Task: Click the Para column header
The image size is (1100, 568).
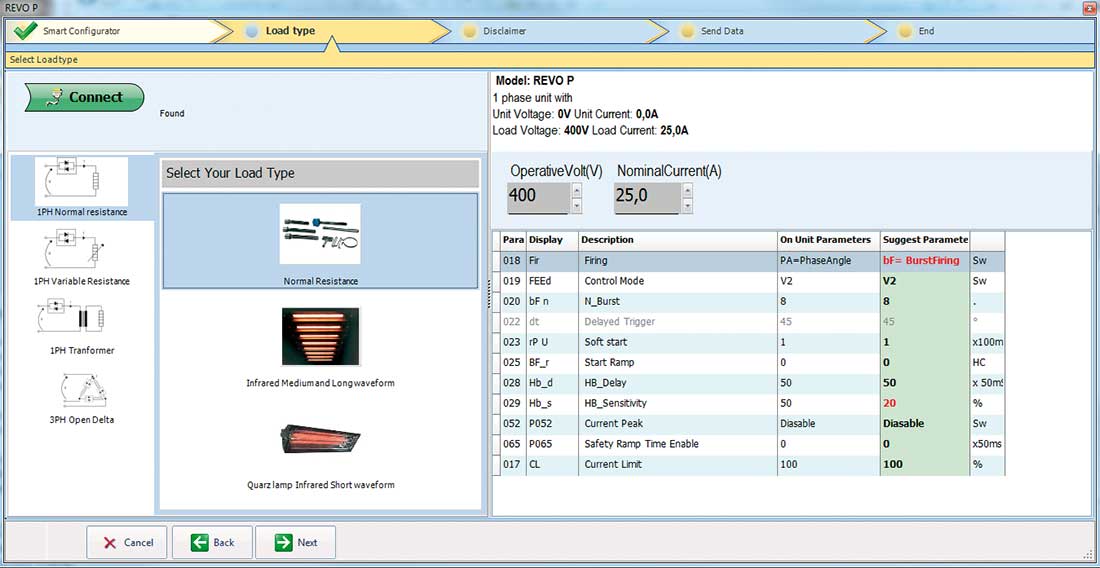Action: click(513, 240)
